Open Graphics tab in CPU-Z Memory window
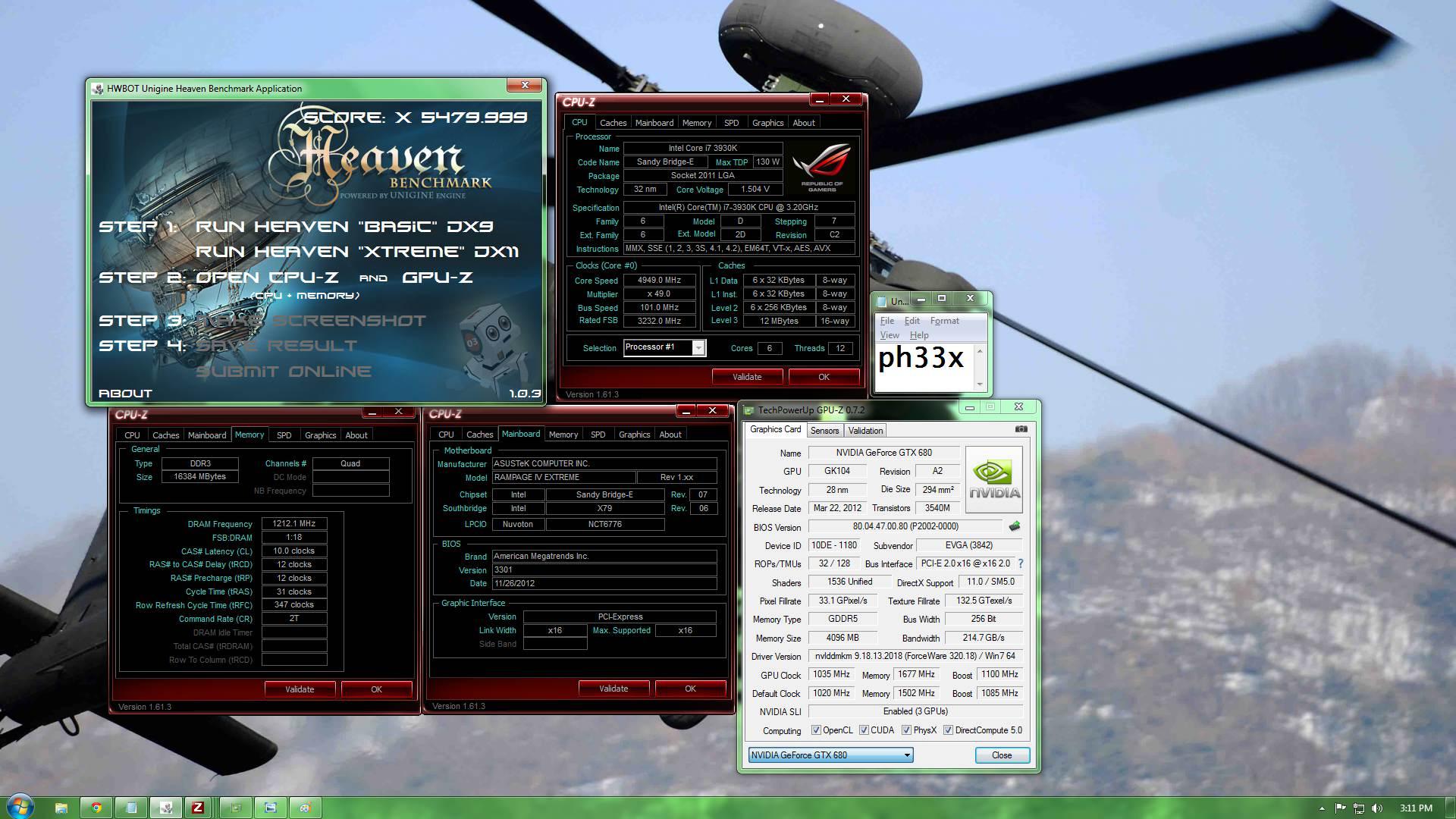The width and height of the screenshot is (1456, 819). coord(320,435)
